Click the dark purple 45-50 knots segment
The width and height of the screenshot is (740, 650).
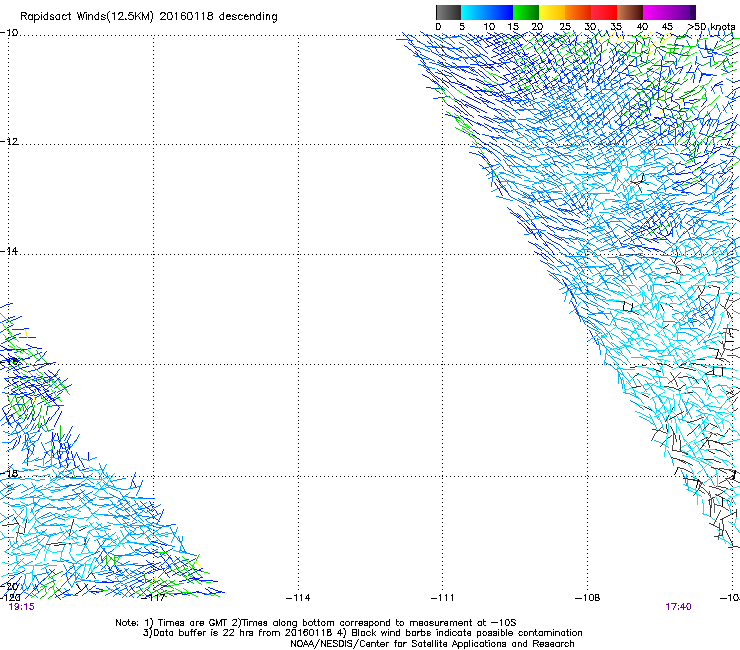tap(682, 12)
